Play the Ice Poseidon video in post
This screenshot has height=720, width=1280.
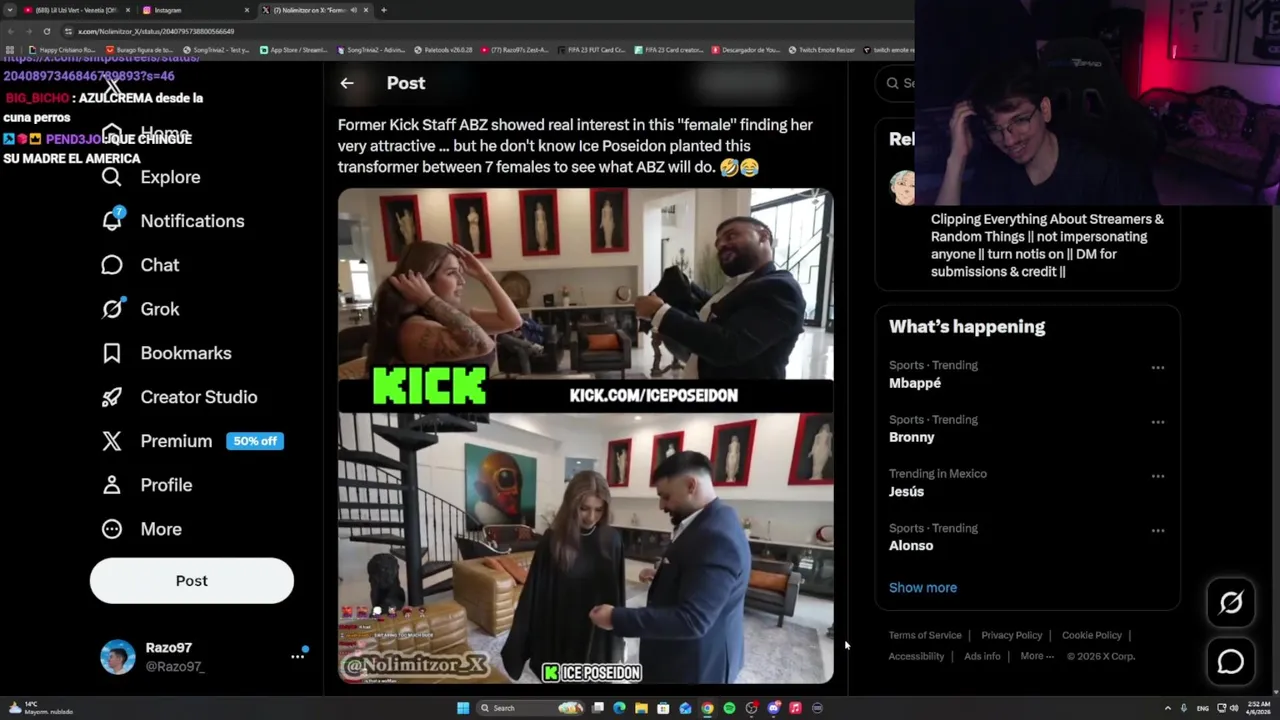[x=585, y=436]
